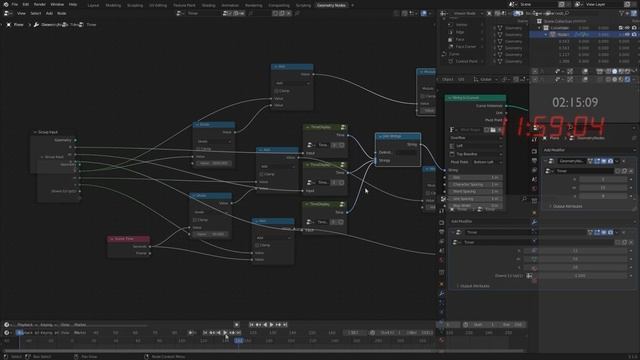Switch to the Scripting workspace tab
640x360 pixels.
click(303, 5)
